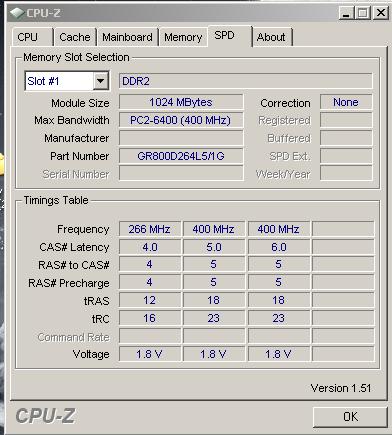Click the Part Number label

pos(80,156)
